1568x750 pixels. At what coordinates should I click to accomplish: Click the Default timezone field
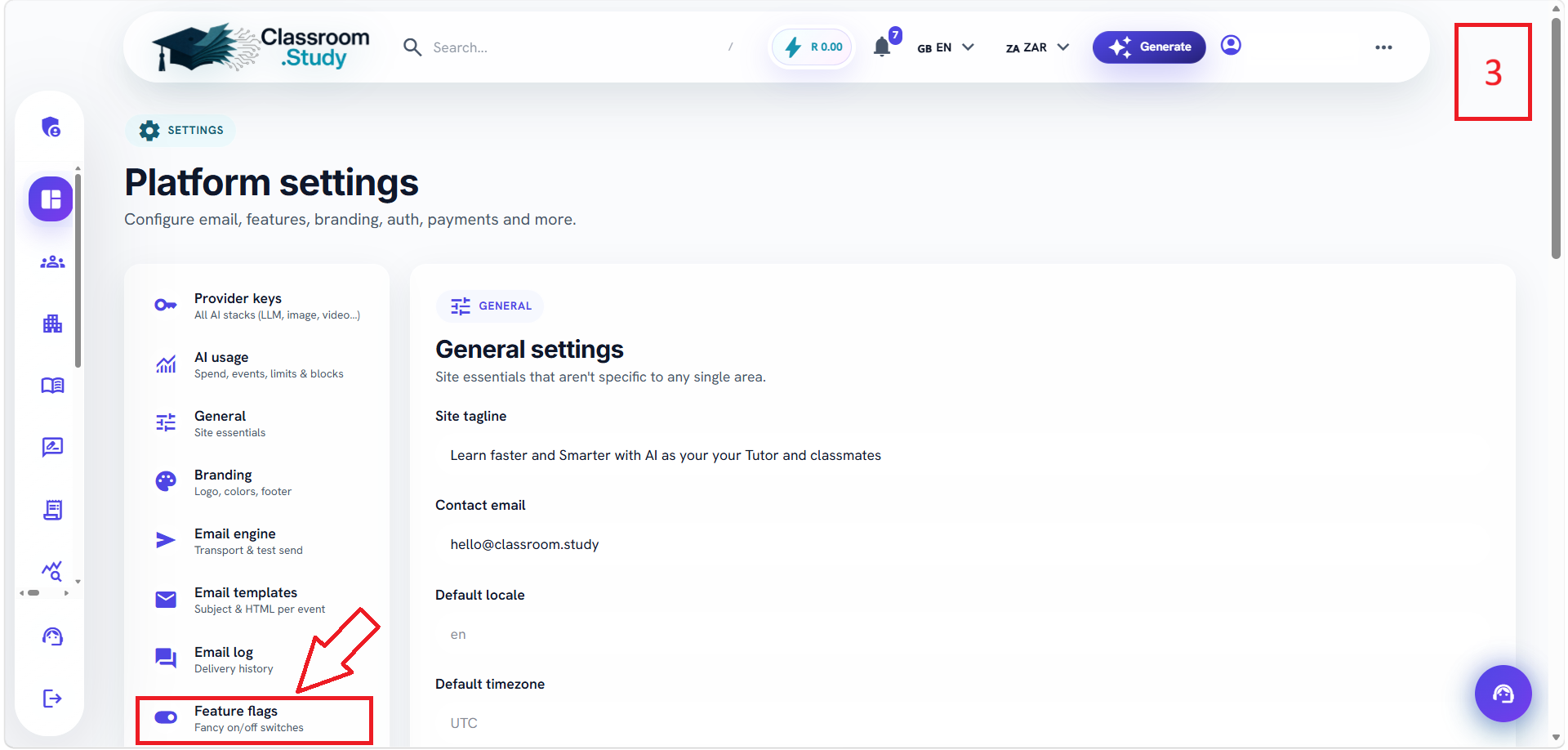(963, 723)
